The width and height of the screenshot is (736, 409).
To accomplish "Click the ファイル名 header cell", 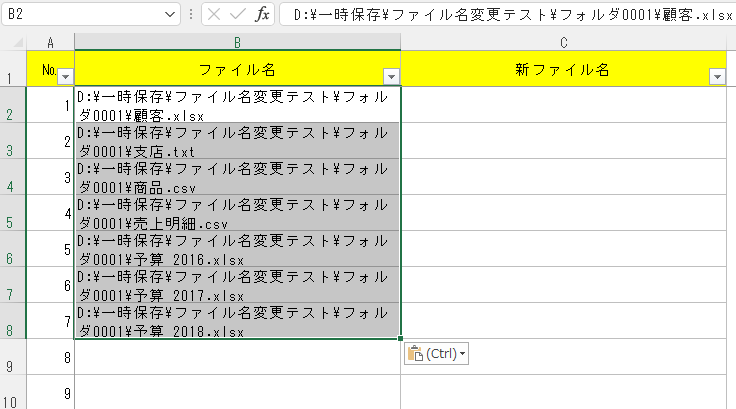I will tap(238, 69).
